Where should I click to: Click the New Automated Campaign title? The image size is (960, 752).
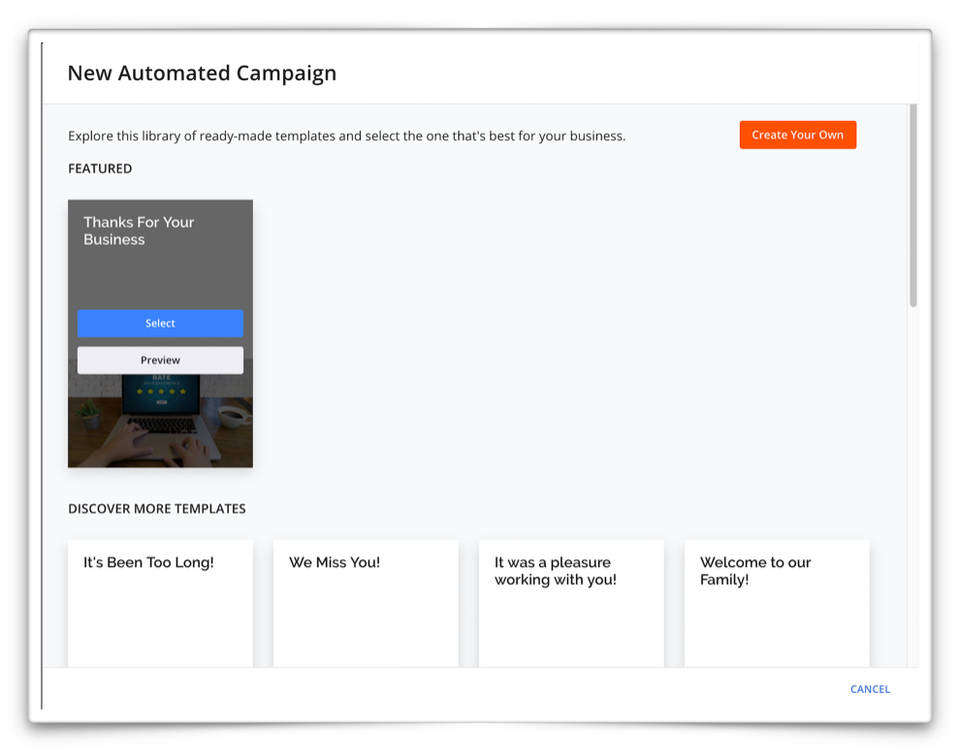click(x=201, y=73)
